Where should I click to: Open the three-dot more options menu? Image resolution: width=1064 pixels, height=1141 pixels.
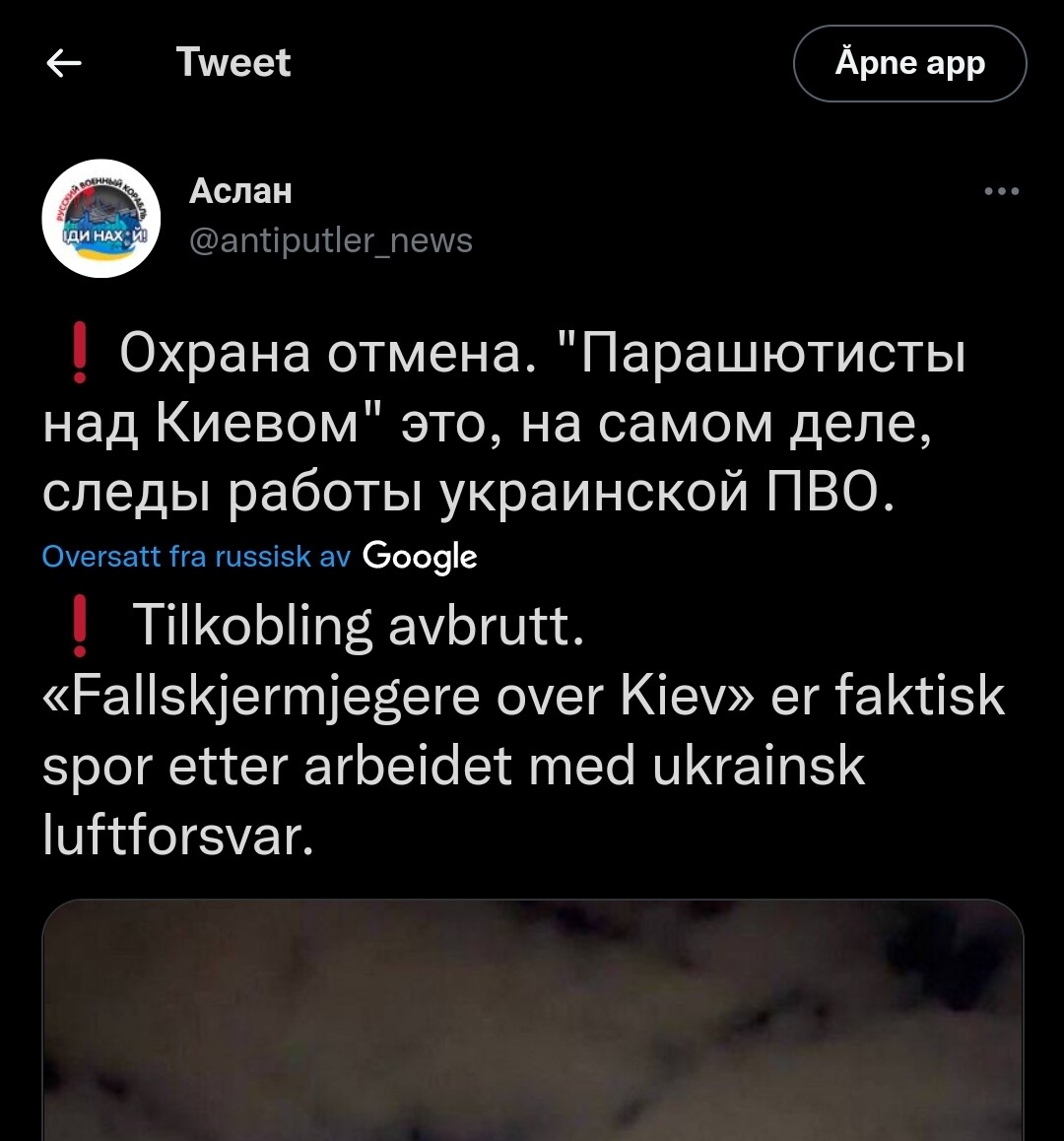[x=1001, y=191]
